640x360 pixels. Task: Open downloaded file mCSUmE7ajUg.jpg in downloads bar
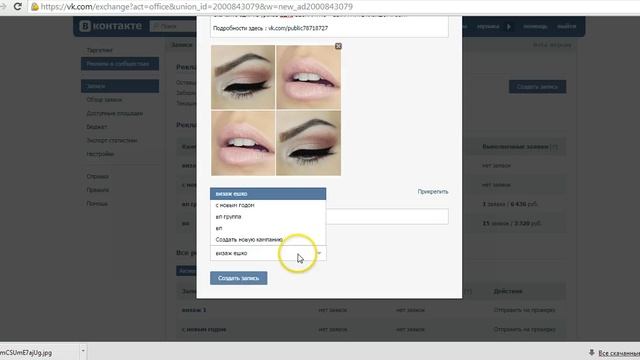click(x=26, y=352)
